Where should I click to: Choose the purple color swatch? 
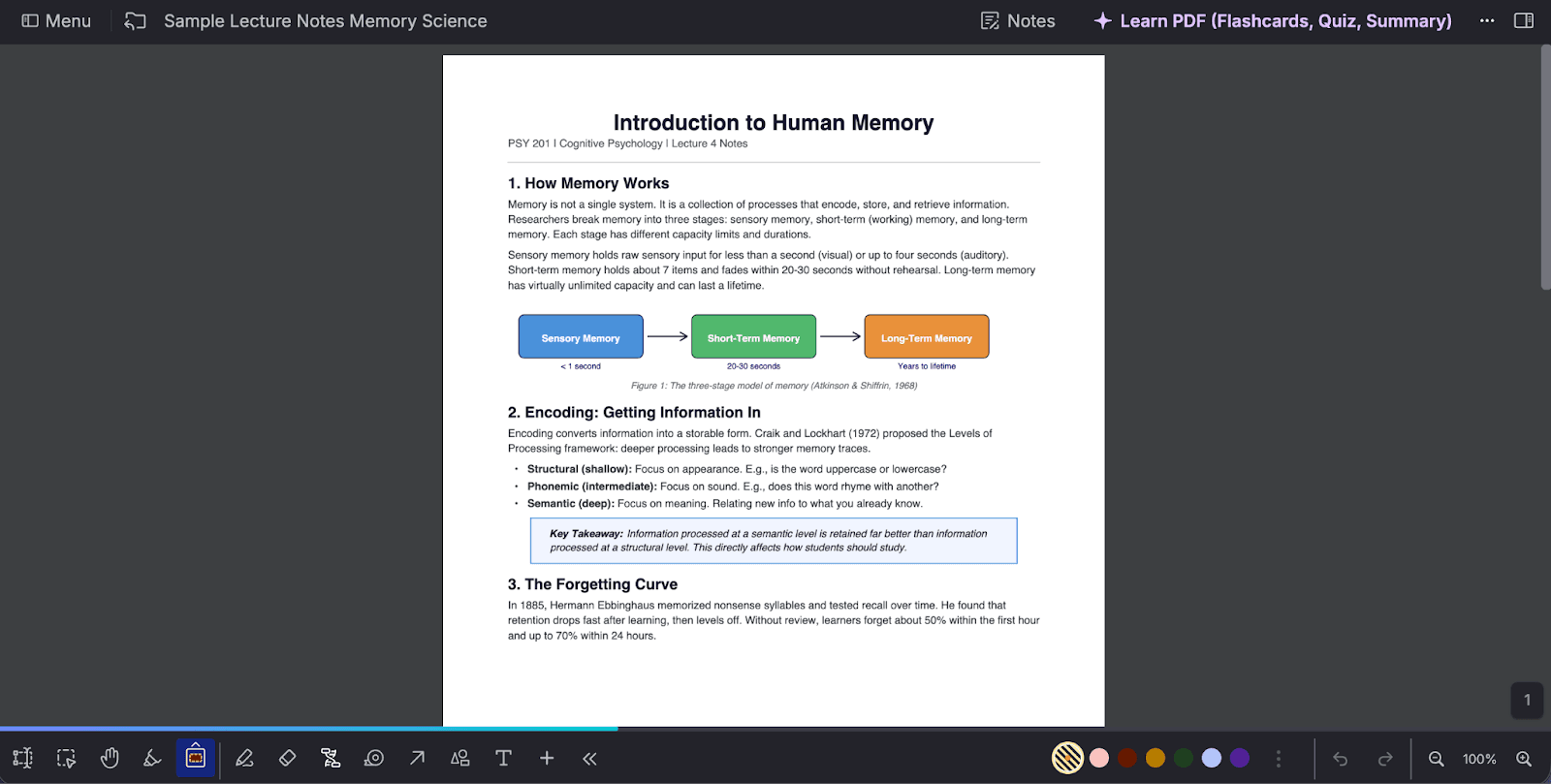[x=1240, y=758]
